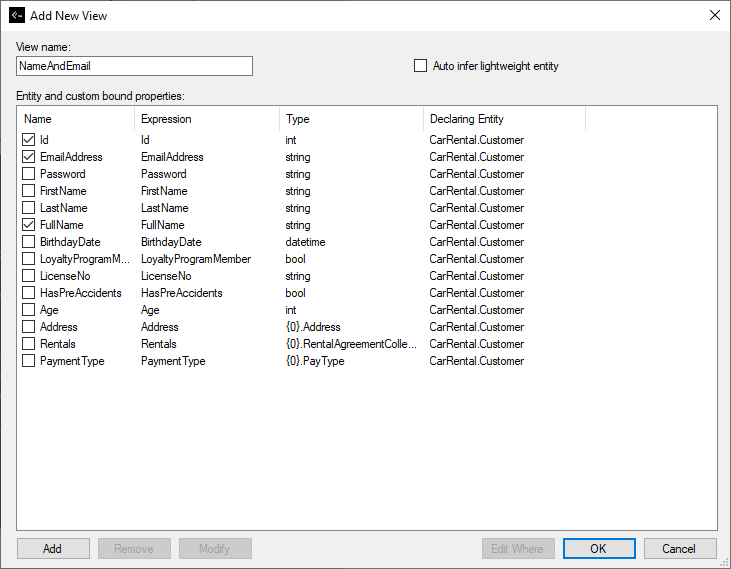Screen dimensions: 731x569
Task: Click 'string' type in the LastName row
Action: point(297,208)
